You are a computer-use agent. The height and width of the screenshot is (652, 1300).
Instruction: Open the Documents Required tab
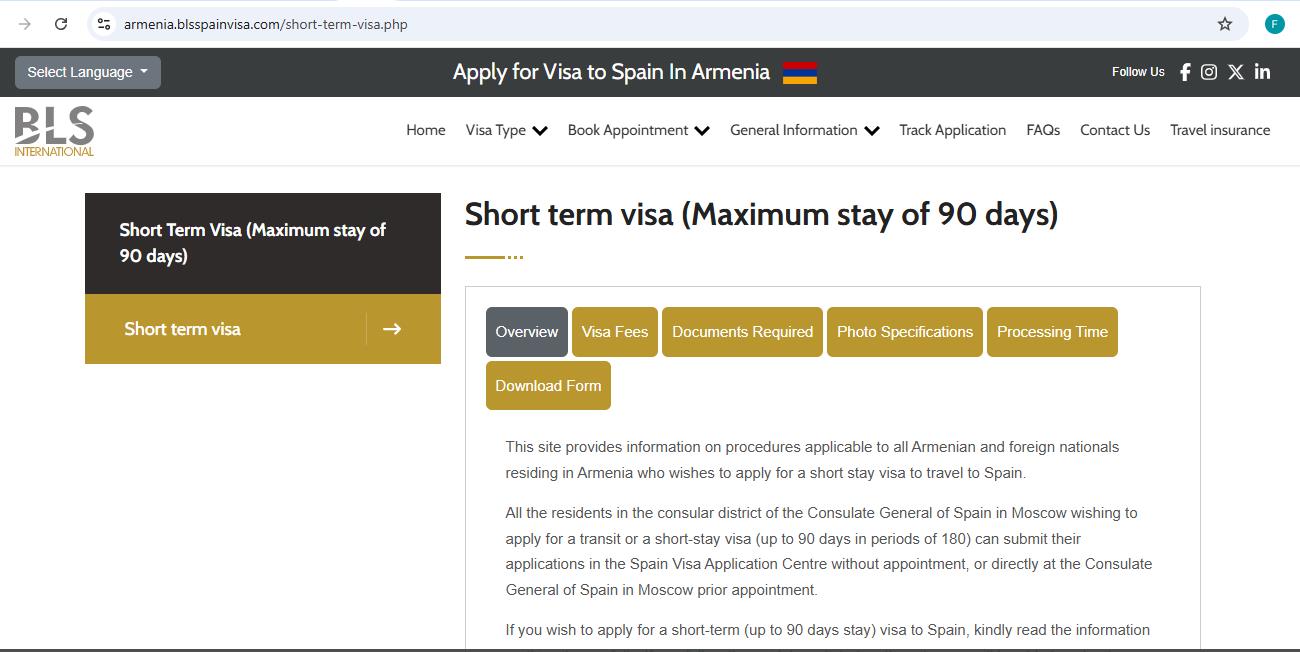(741, 331)
